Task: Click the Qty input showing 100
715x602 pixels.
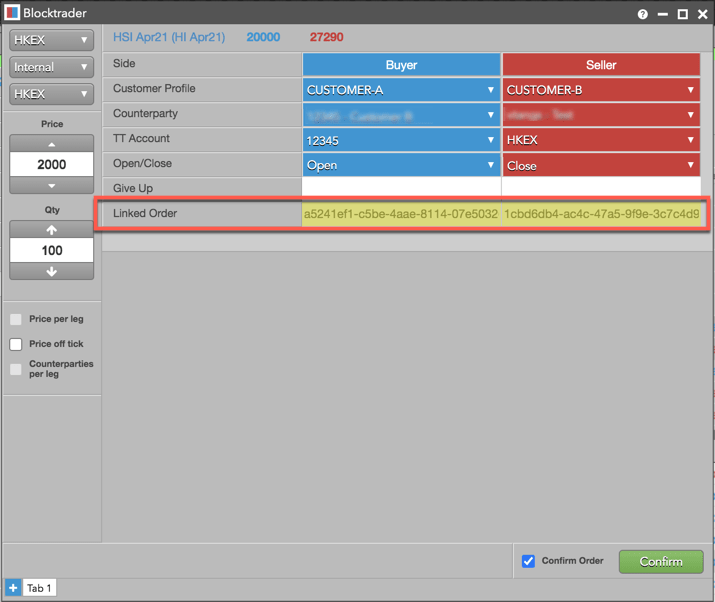Action: click(52, 250)
